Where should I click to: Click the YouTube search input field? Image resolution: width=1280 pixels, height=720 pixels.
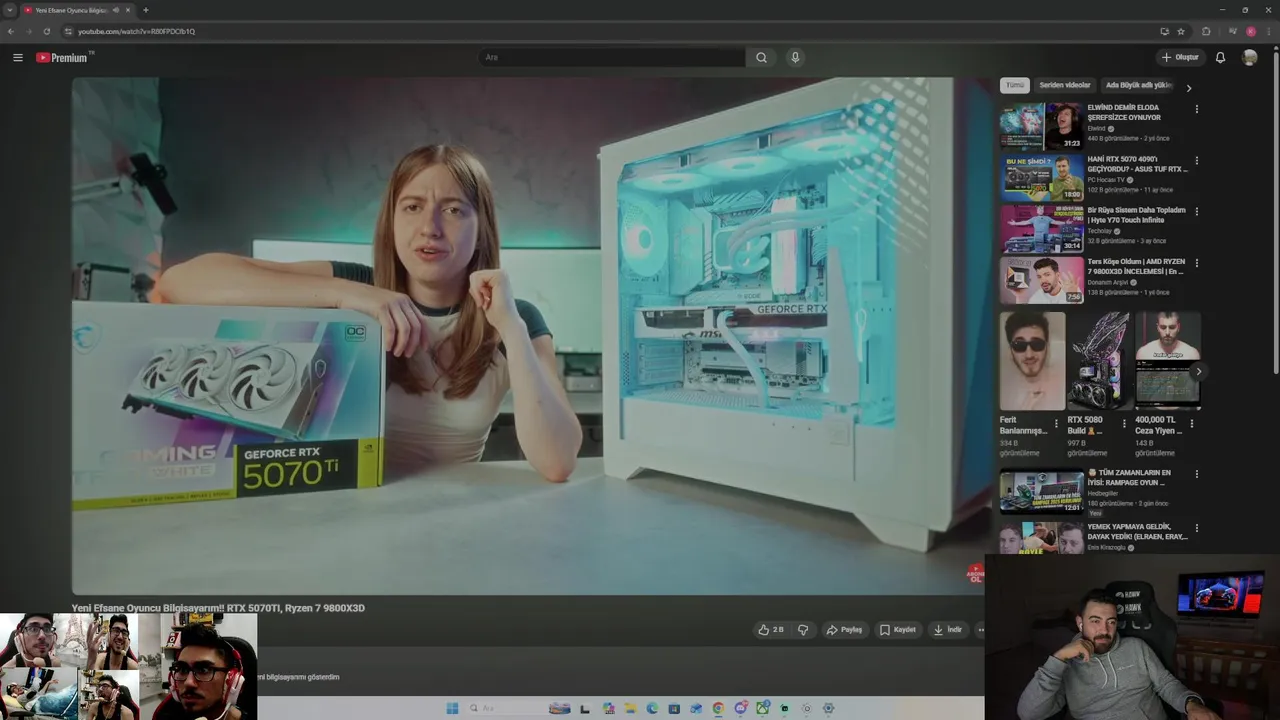click(611, 57)
